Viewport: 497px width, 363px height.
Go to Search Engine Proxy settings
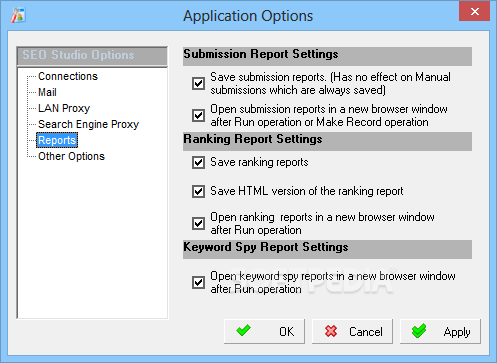[x=88, y=124]
